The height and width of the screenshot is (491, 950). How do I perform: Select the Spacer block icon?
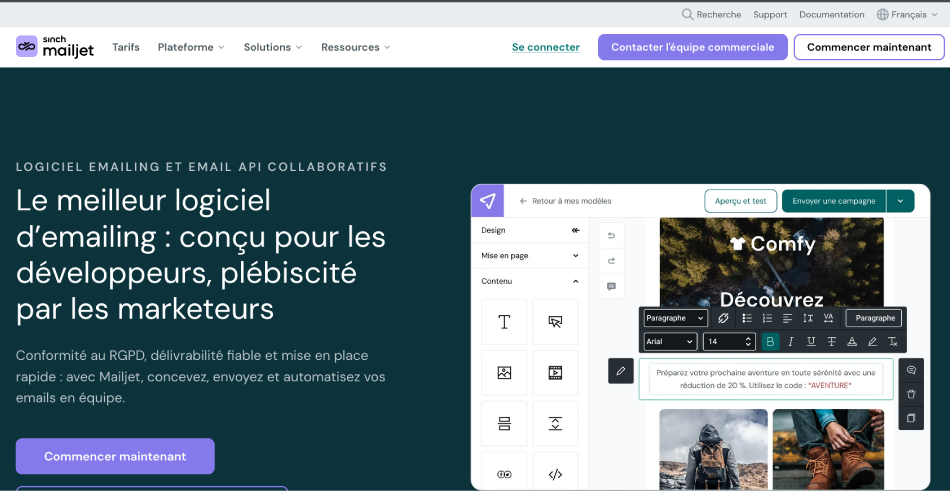coord(555,423)
